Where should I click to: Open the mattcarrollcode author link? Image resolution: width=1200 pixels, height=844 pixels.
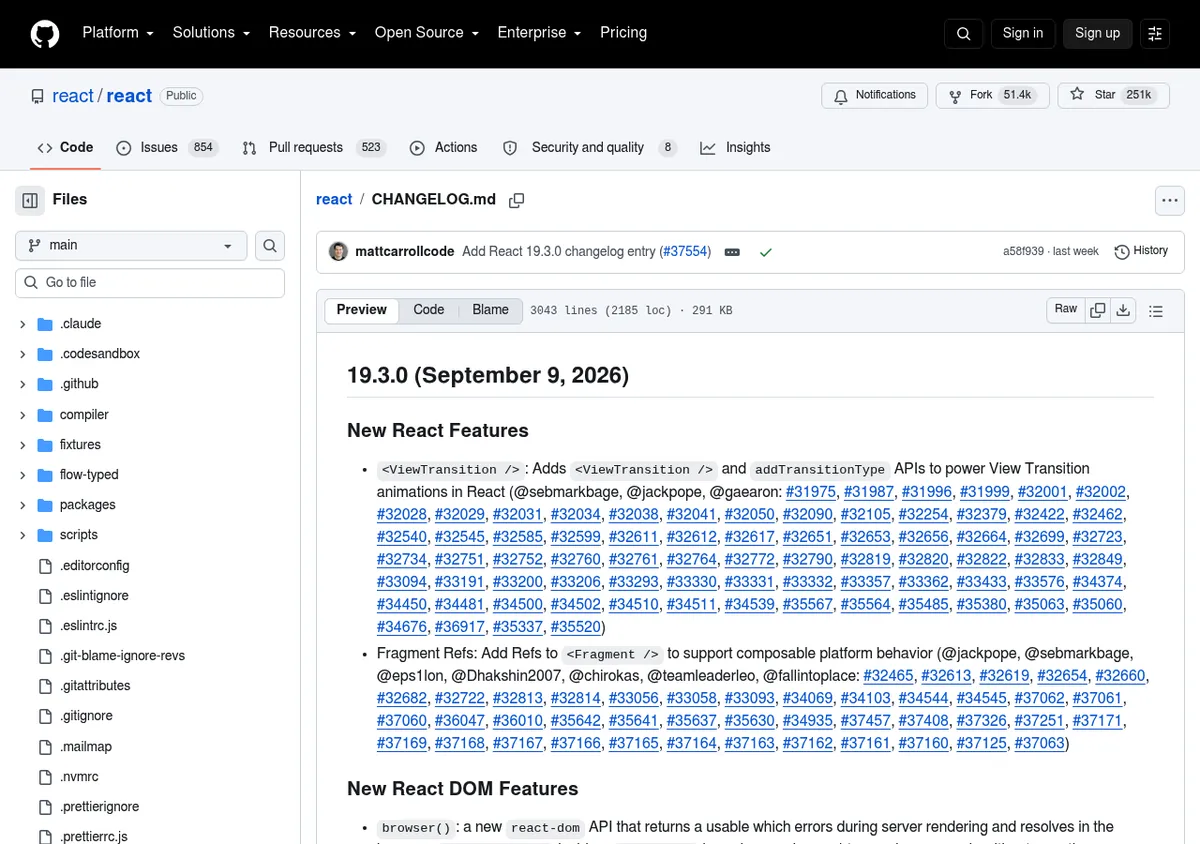pos(405,252)
